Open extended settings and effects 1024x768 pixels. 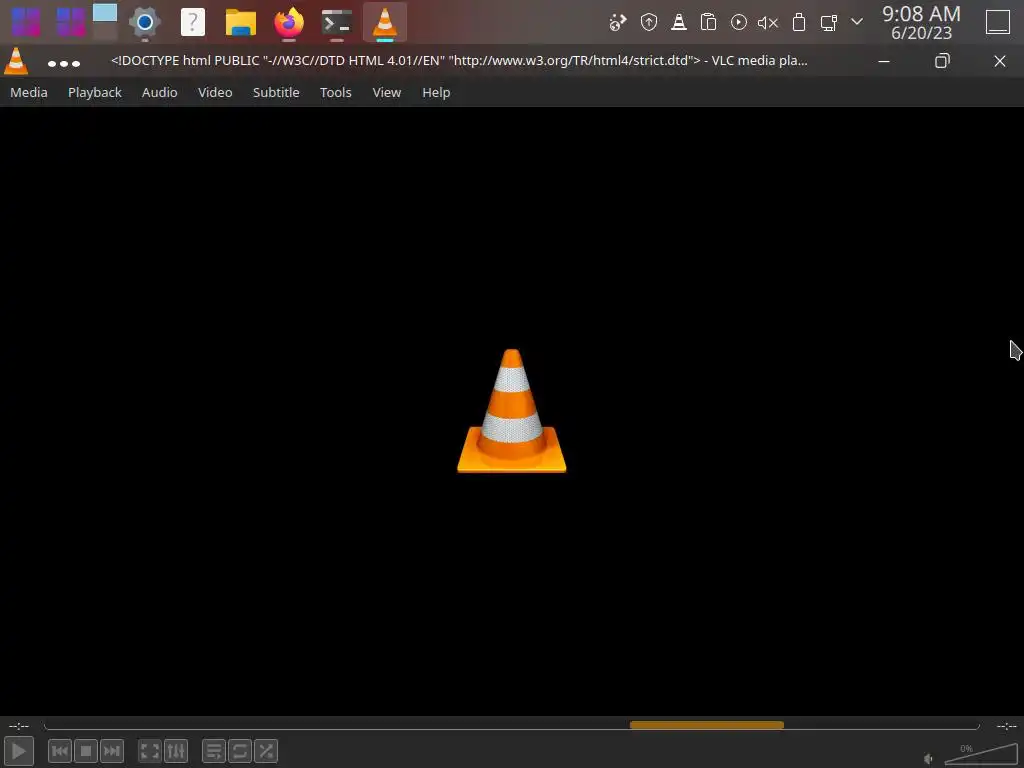176,751
